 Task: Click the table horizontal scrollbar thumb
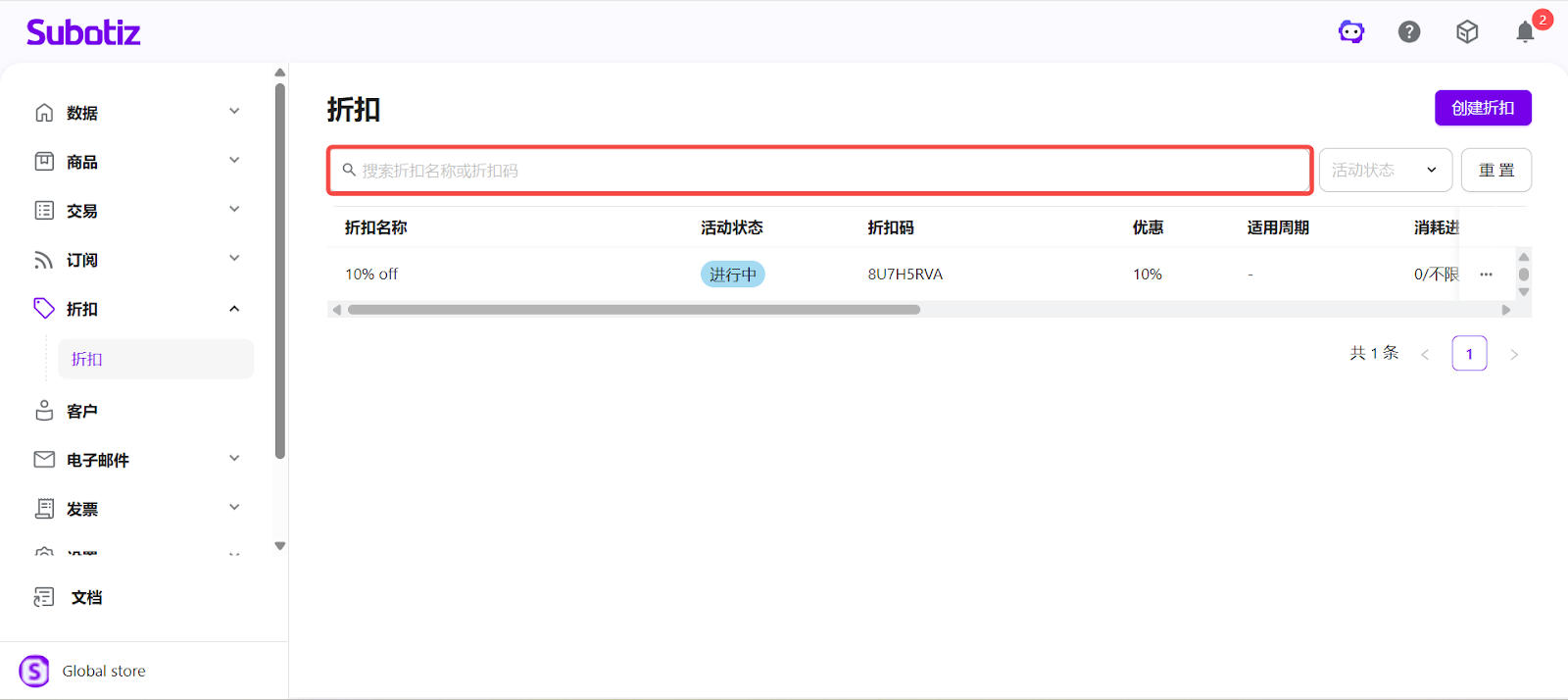click(x=633, y=310)
